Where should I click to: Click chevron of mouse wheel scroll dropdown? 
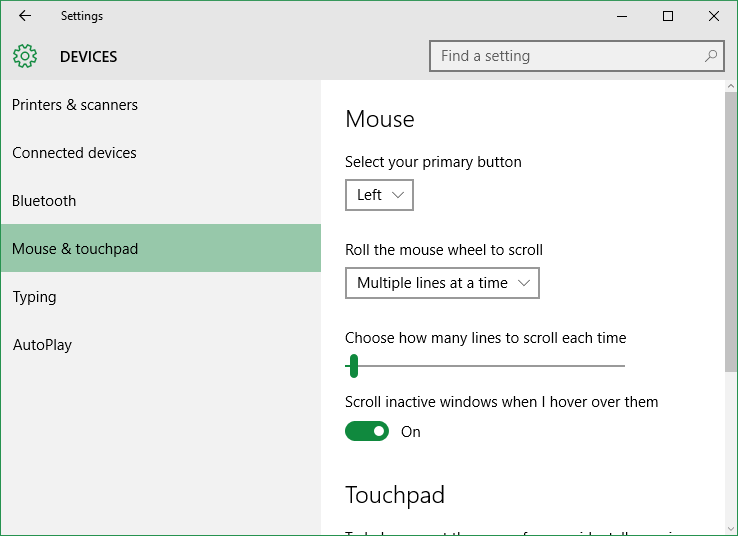[524, 283]
